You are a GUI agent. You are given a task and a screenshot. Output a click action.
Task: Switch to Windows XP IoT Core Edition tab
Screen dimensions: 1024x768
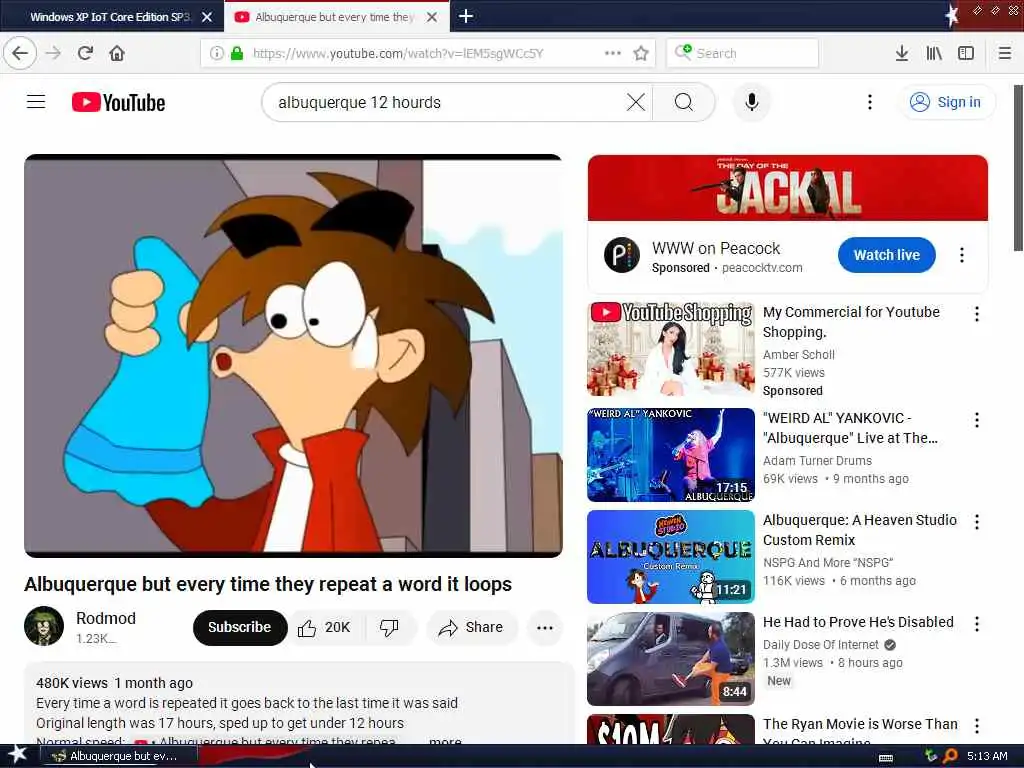tap(110, 17)
